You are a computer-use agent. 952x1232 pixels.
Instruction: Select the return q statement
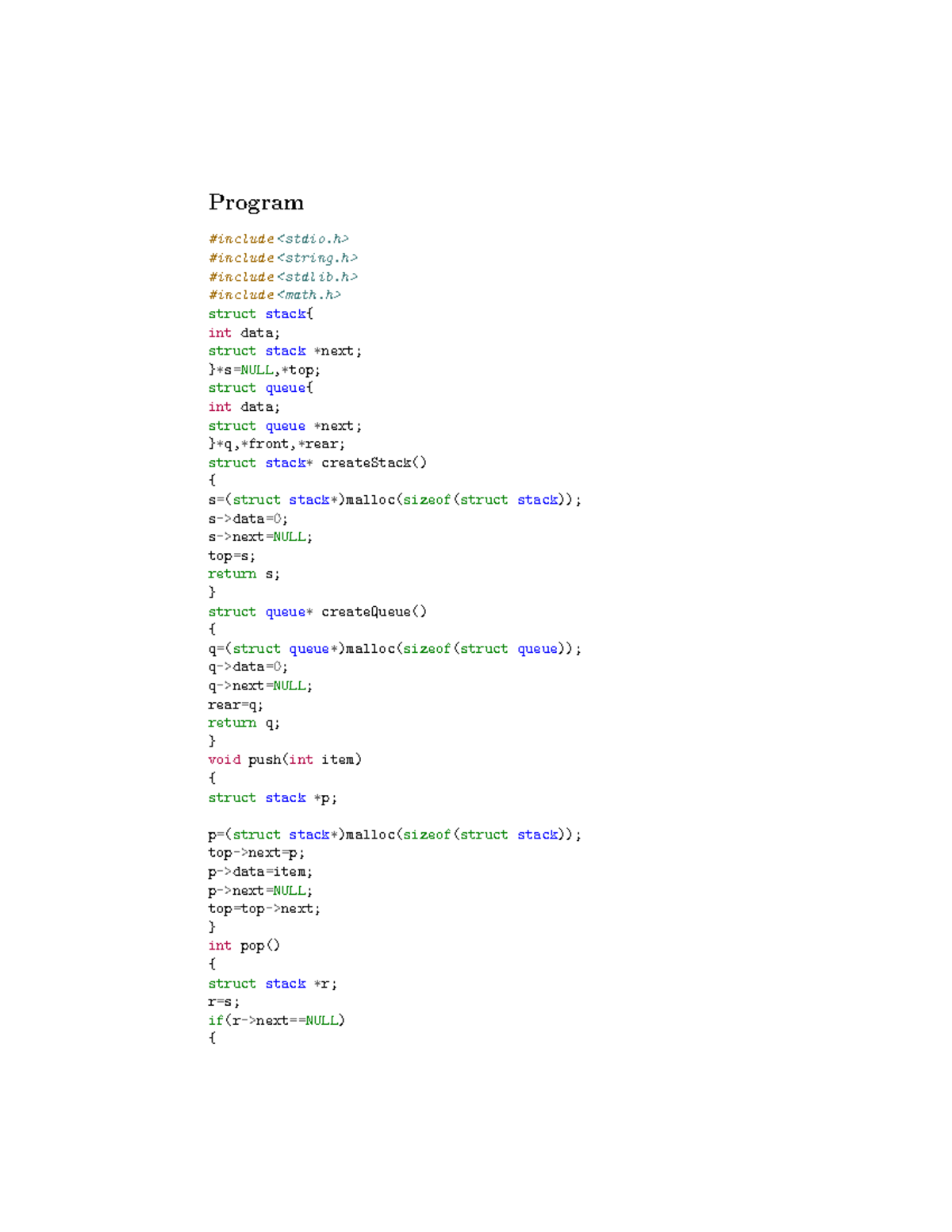(244, 723)
